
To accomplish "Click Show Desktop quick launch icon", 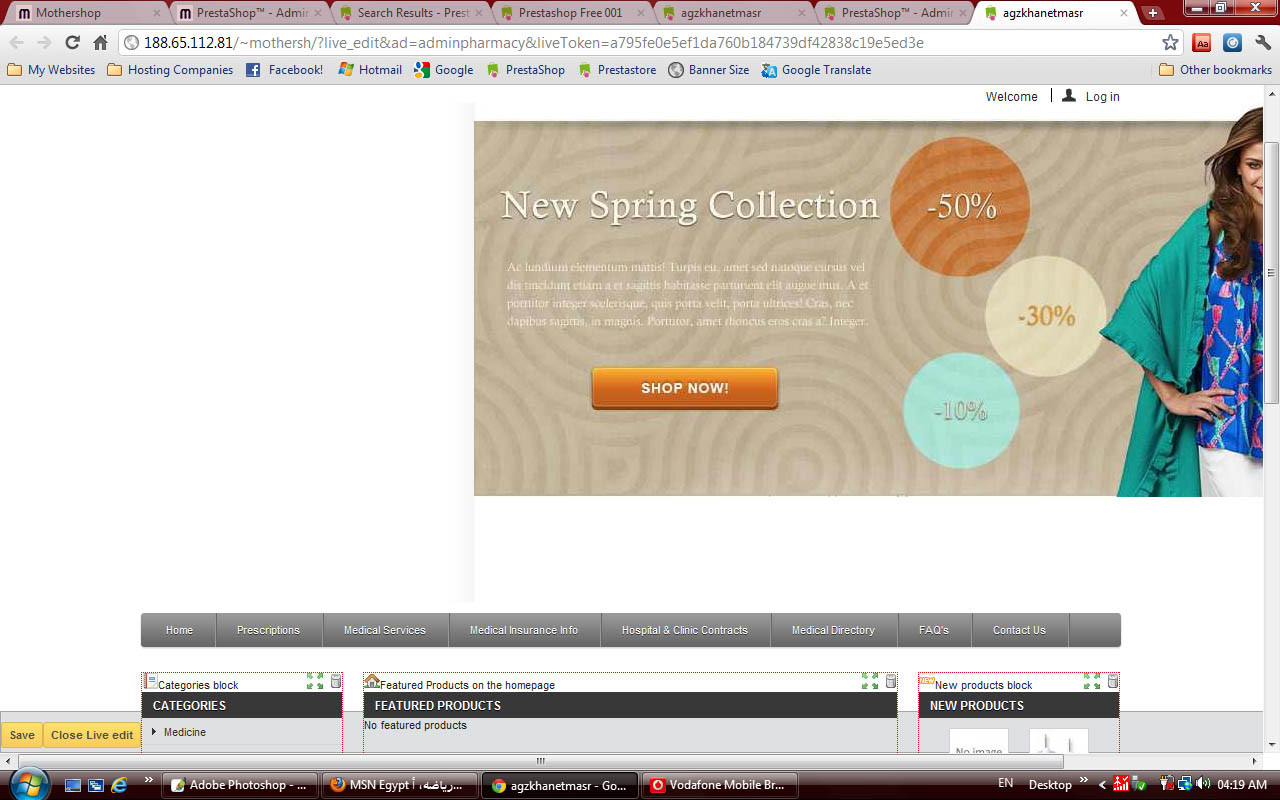I will 73,785.
